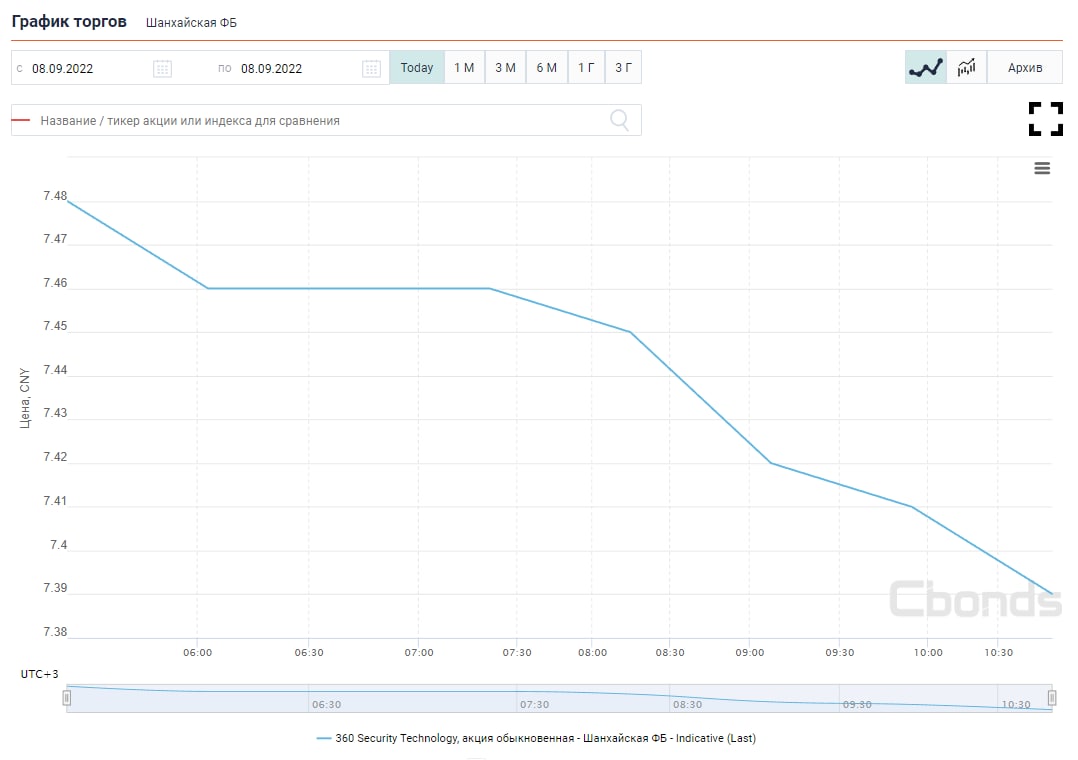Toggle 360 Security Technology legend series

tap(536, 738)
